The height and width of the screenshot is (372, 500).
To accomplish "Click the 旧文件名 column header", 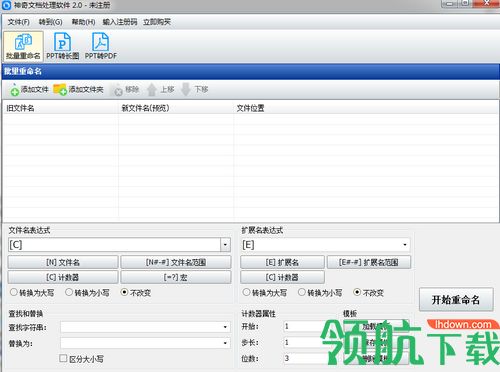I will point(61,108).
